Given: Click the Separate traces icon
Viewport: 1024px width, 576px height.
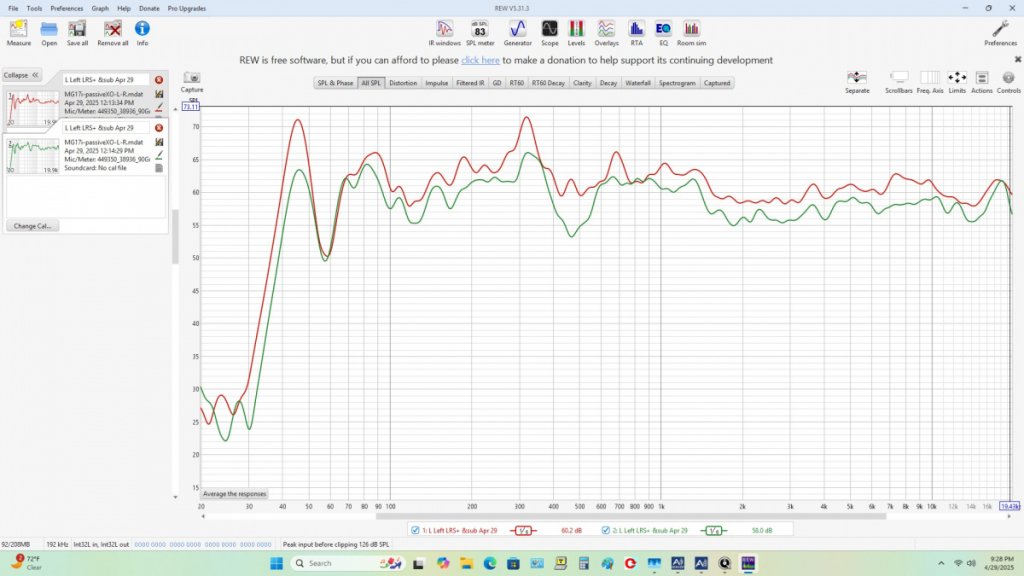Looking at the screenshot, I should click(857, 82).
